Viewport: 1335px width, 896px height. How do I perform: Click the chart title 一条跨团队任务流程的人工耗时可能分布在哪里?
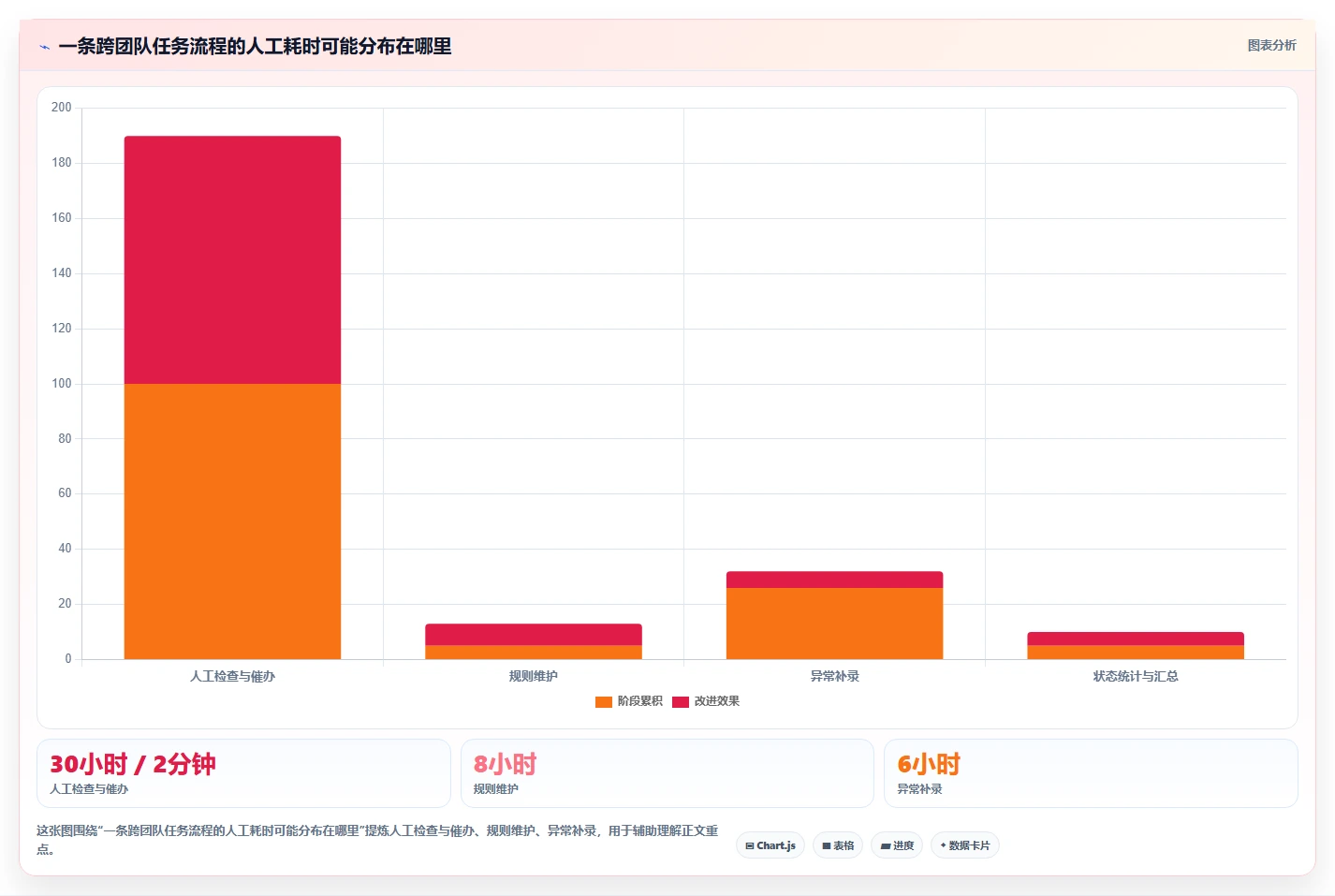255,46
